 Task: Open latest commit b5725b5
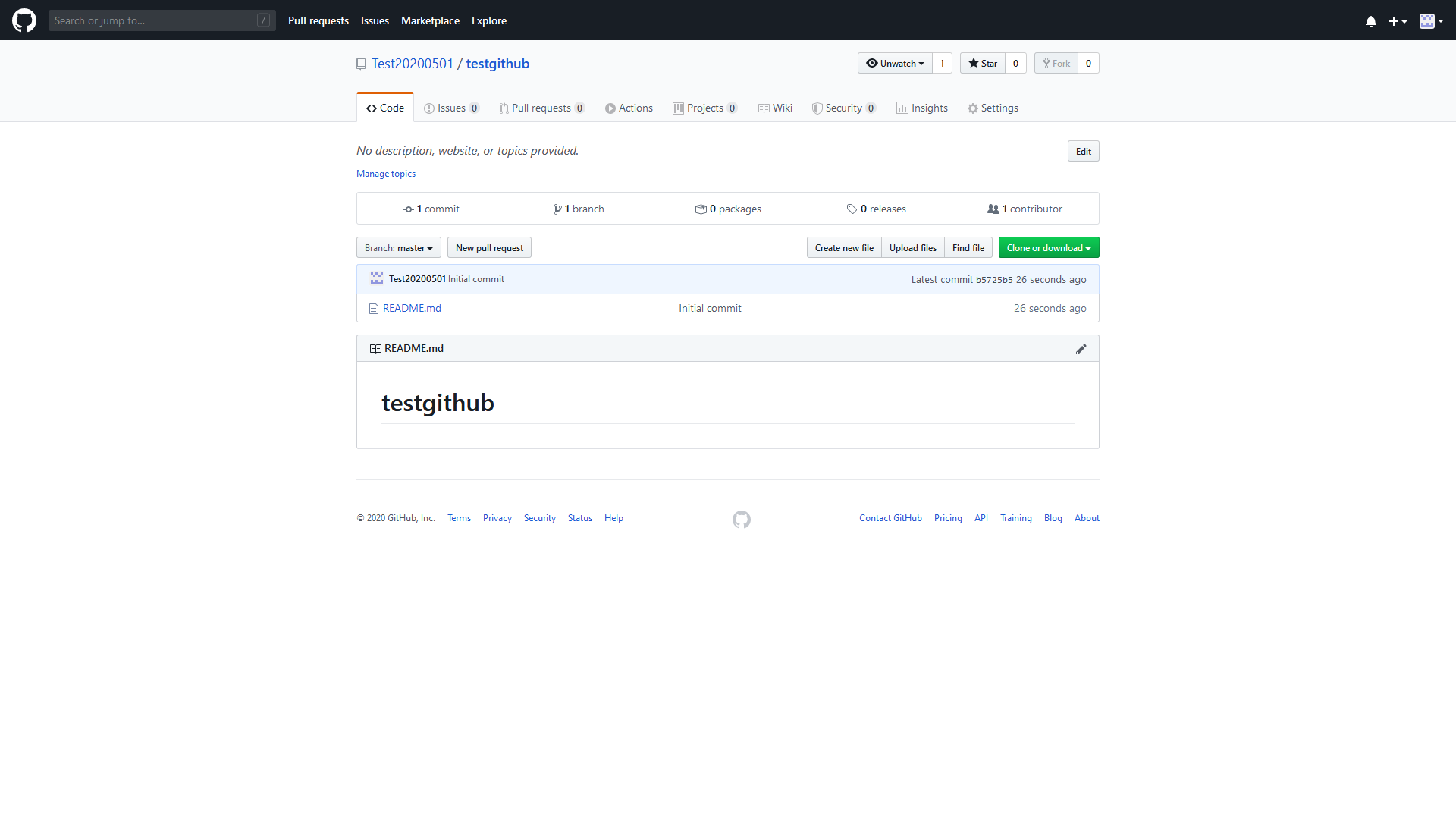[994, 280]
